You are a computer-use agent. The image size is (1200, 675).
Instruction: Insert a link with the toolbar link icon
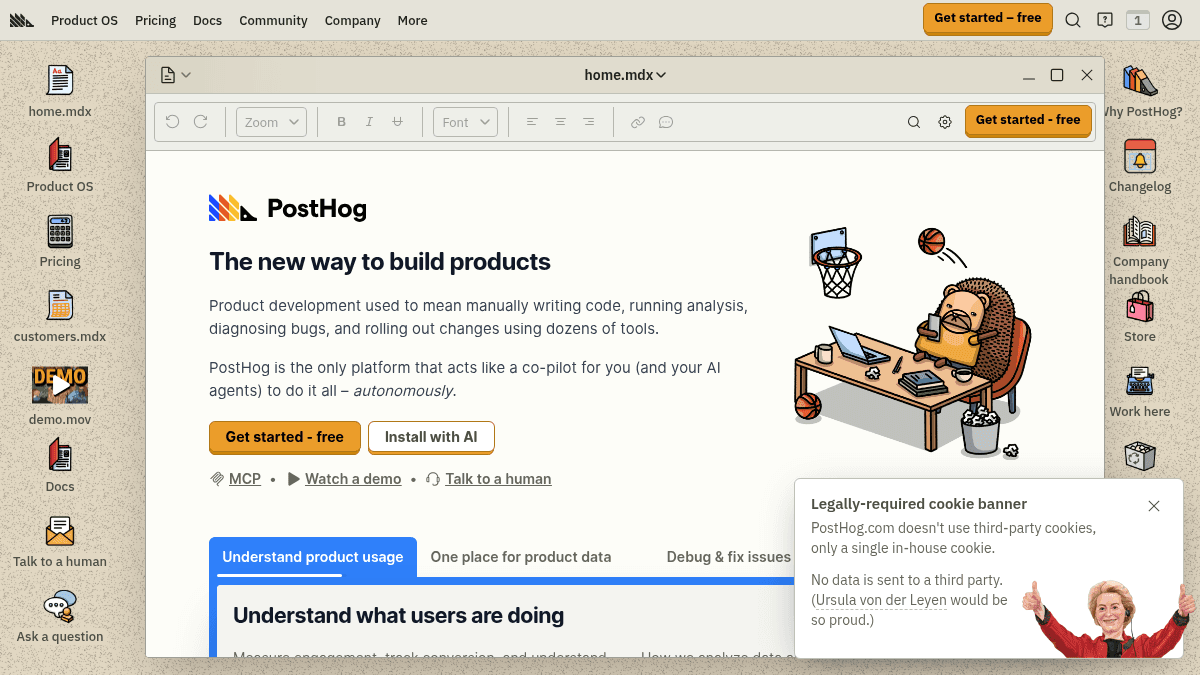tap(637, 122)
